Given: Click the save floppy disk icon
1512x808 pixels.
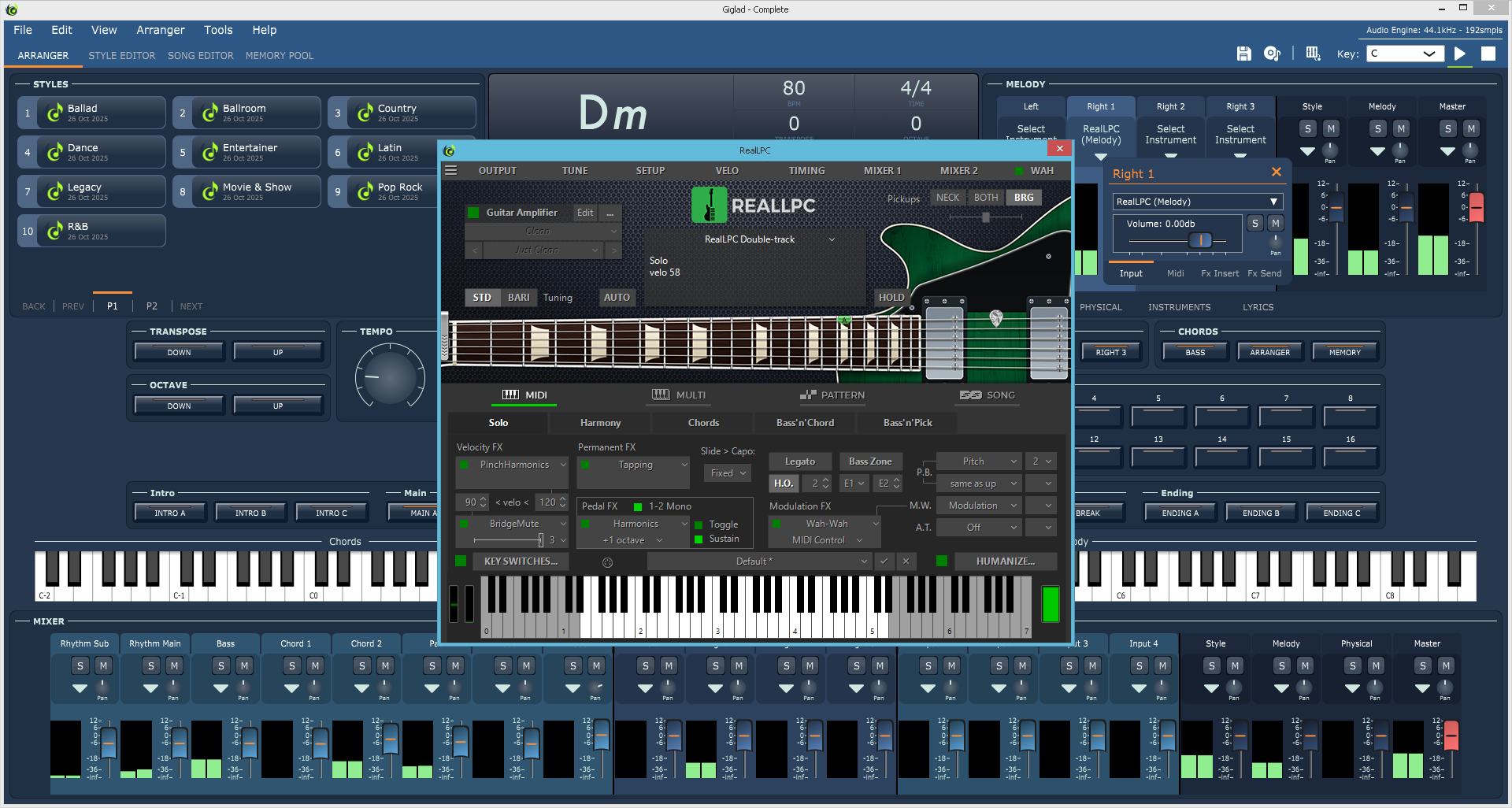Looking at the screenshot, I should pyautogui.click(x=1243, y=54).
